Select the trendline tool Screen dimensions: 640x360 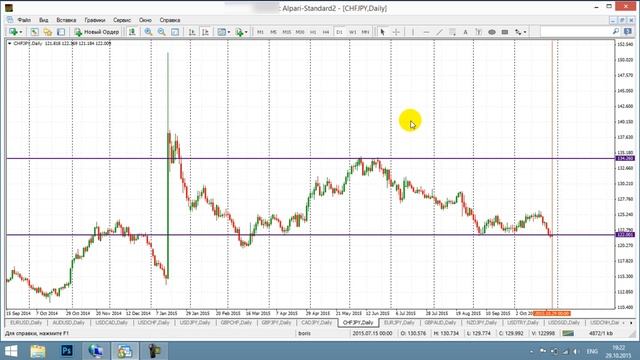click(x=439, y=32)
